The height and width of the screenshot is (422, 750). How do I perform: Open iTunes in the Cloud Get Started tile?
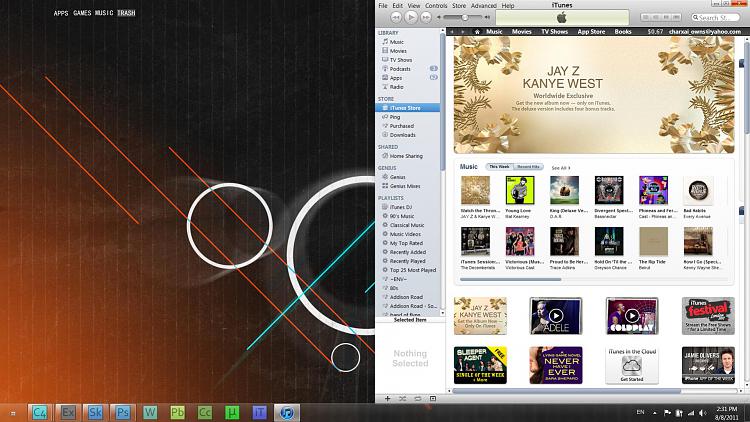tap(632, 365)
